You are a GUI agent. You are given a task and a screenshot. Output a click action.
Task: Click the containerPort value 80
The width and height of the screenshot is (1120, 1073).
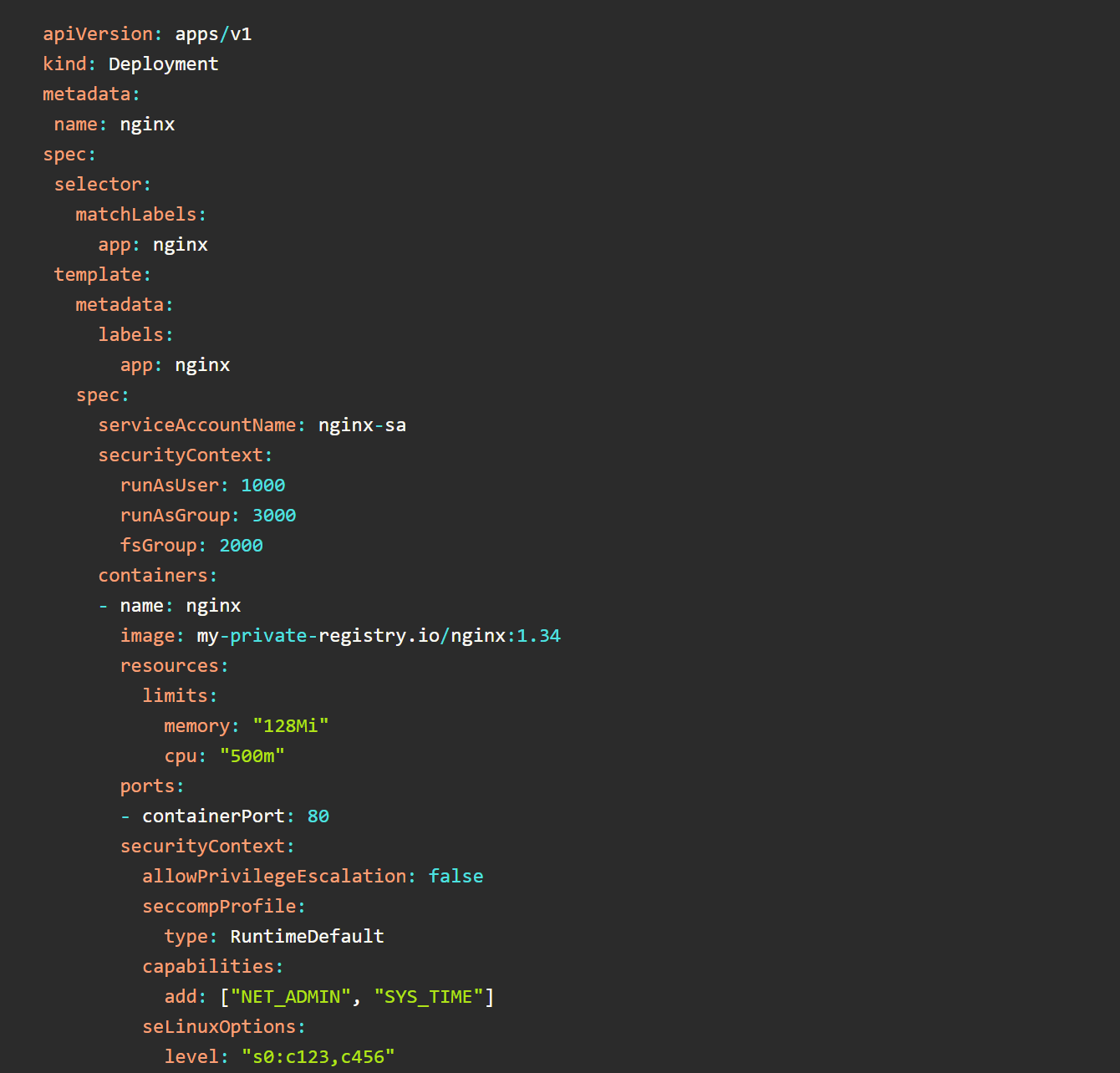318,816
